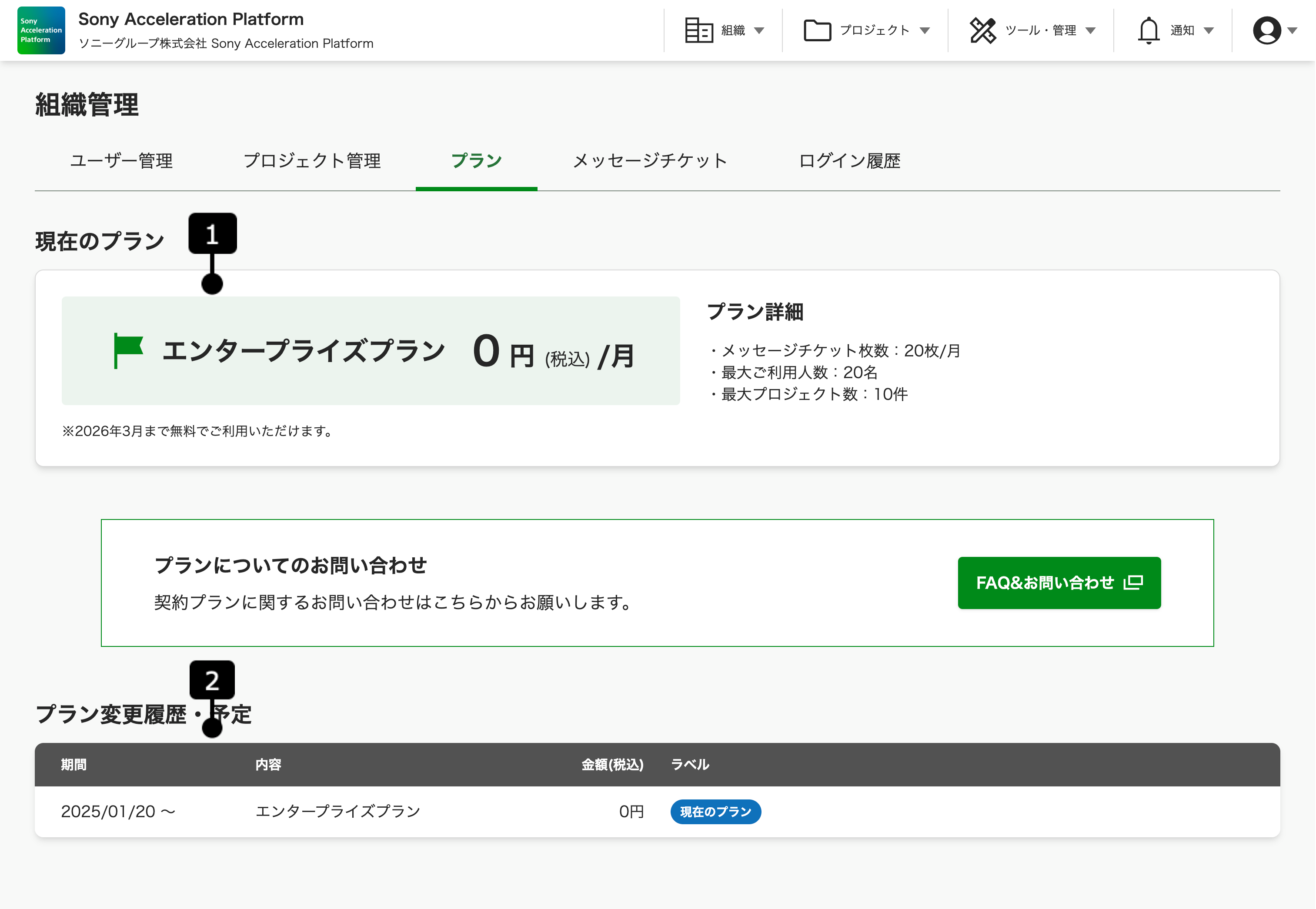Image resolution: width=1316 pixels, height=909 pixels.
Task: Click the Sony Acceleration Platform header title
Action: 191,19
